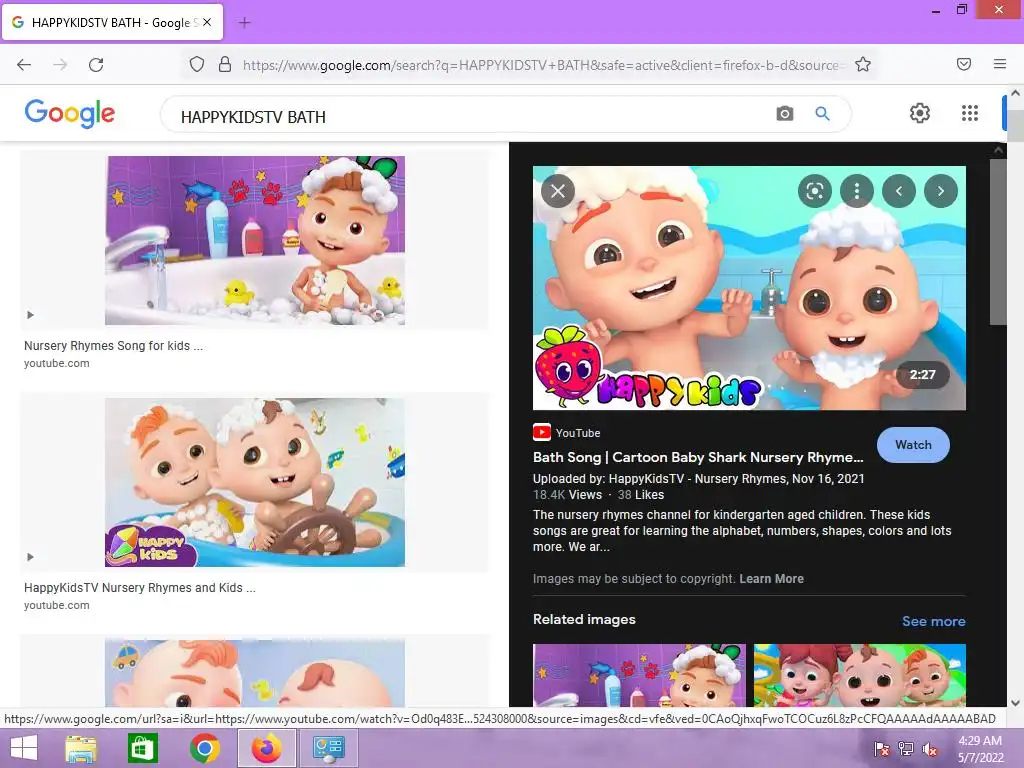Screen dimensions: 1024x768
Task: Click Nursery Rhymes Song for kids caption
Action: coord(113,345)
